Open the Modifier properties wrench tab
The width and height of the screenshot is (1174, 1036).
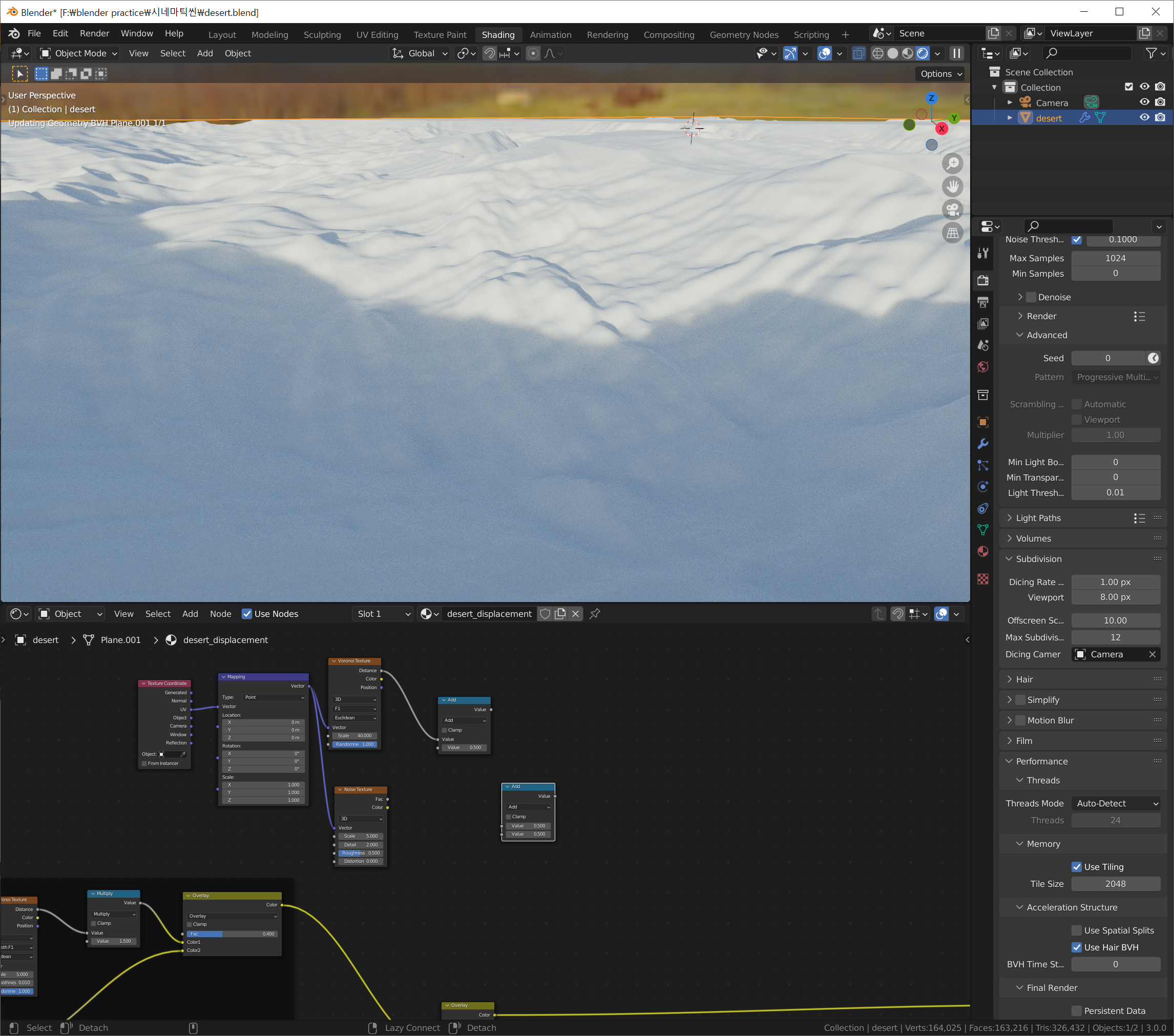(x=983, y=444)
